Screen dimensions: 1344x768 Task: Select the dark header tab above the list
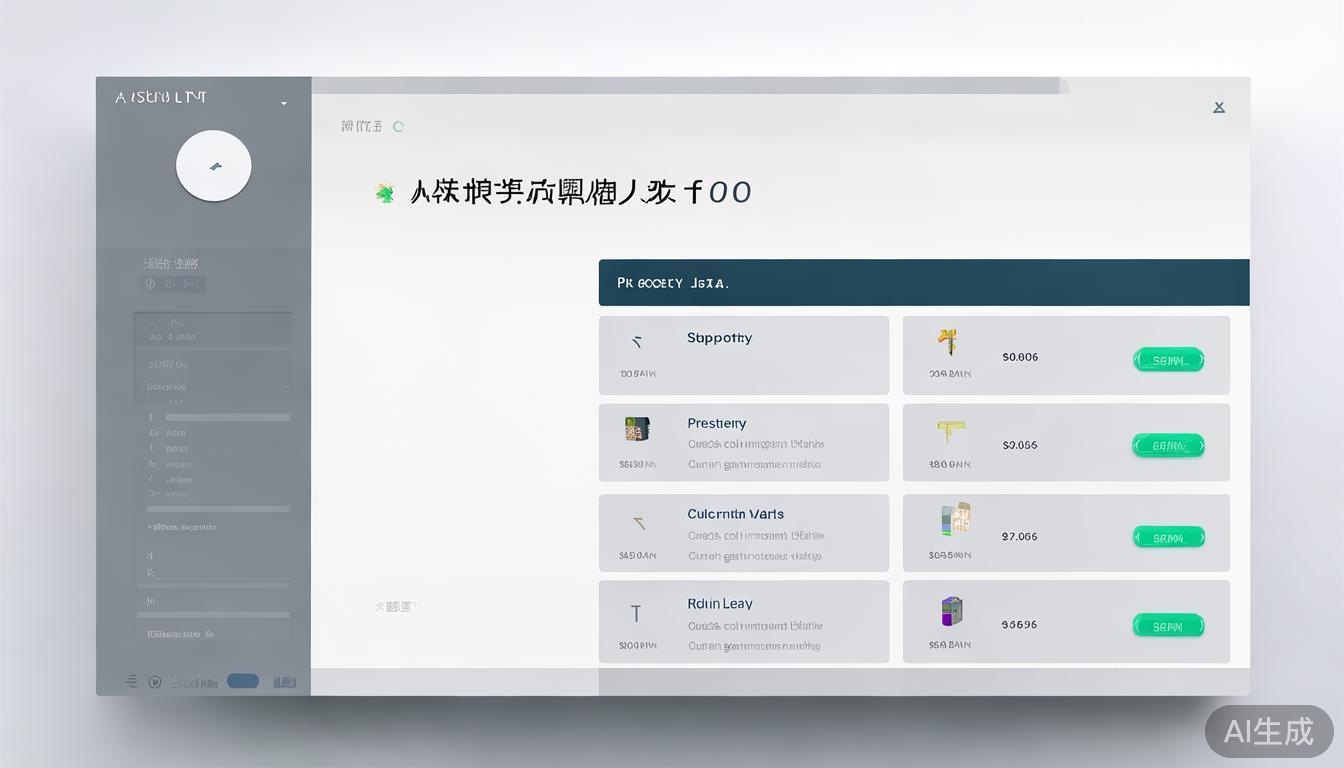click(923, 283)
